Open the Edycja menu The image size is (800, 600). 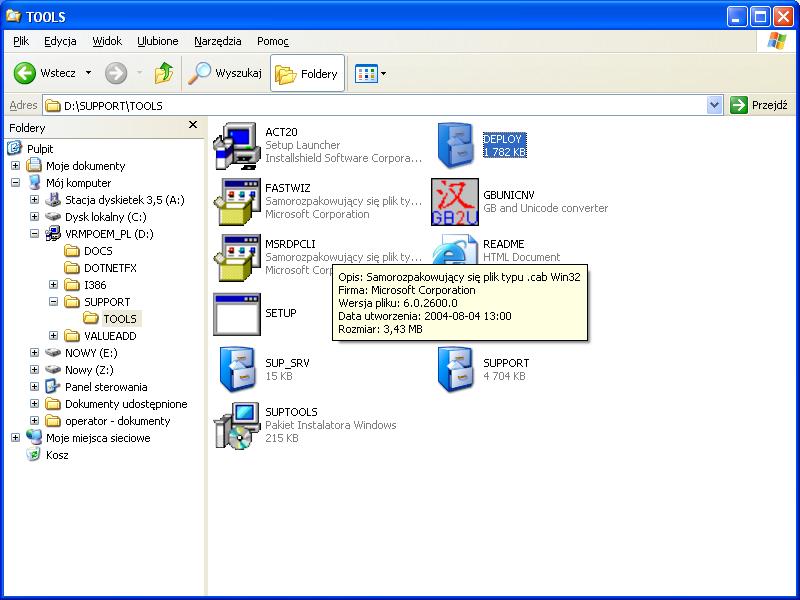60,41
